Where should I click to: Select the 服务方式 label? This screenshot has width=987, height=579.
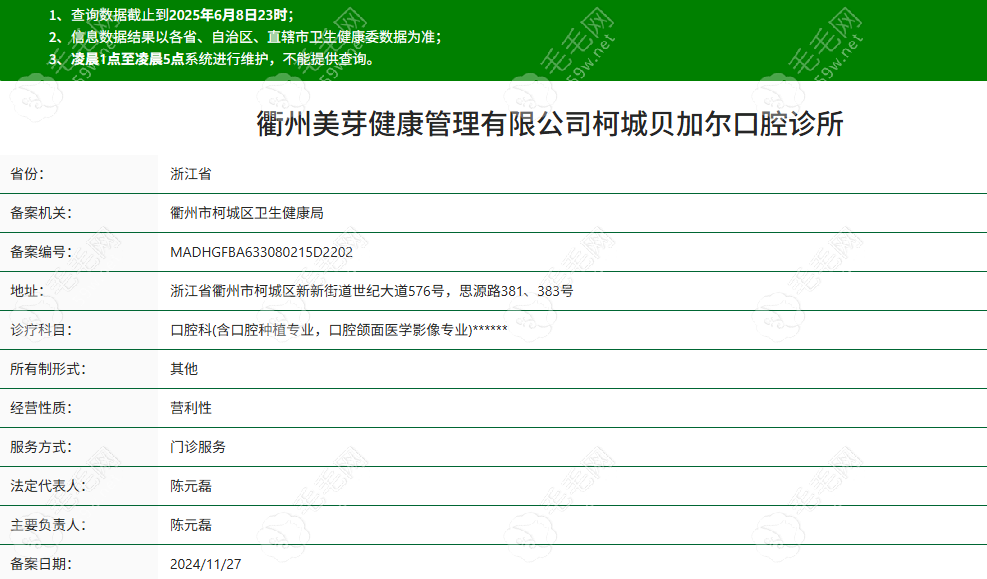coord(41,447)
